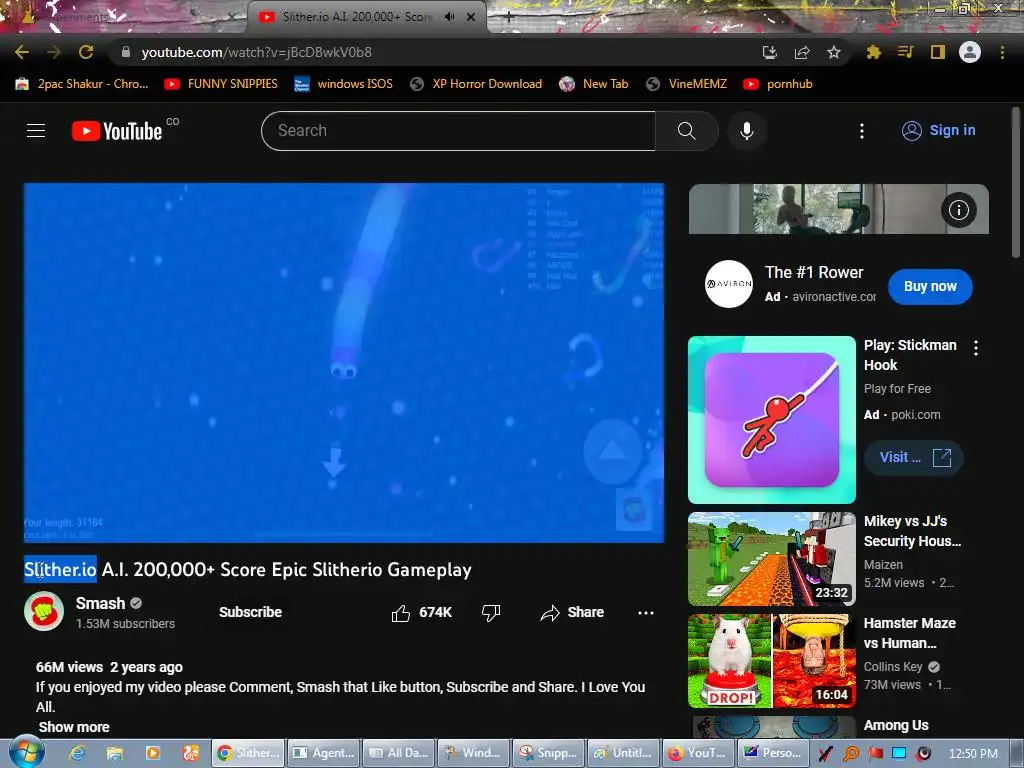Click the forward navigation arrow

coord(54,52)
